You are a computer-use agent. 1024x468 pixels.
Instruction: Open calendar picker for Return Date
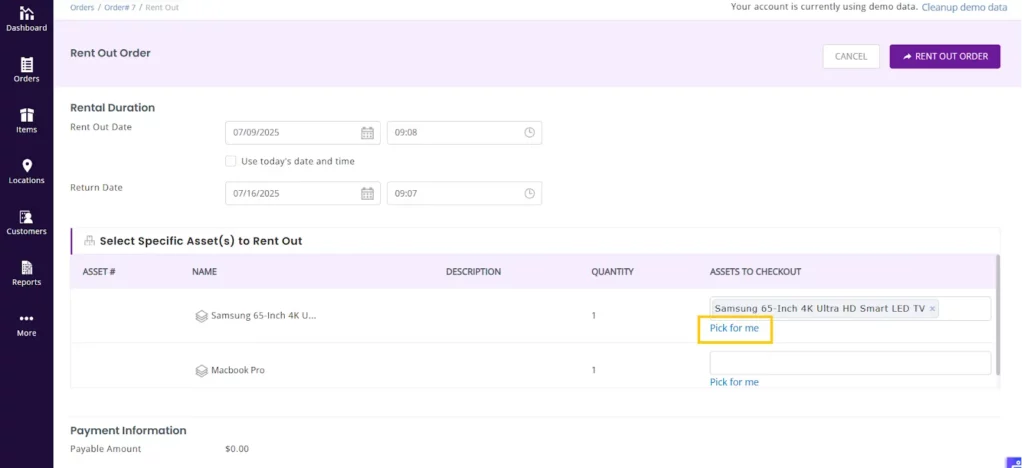(367, 193)
